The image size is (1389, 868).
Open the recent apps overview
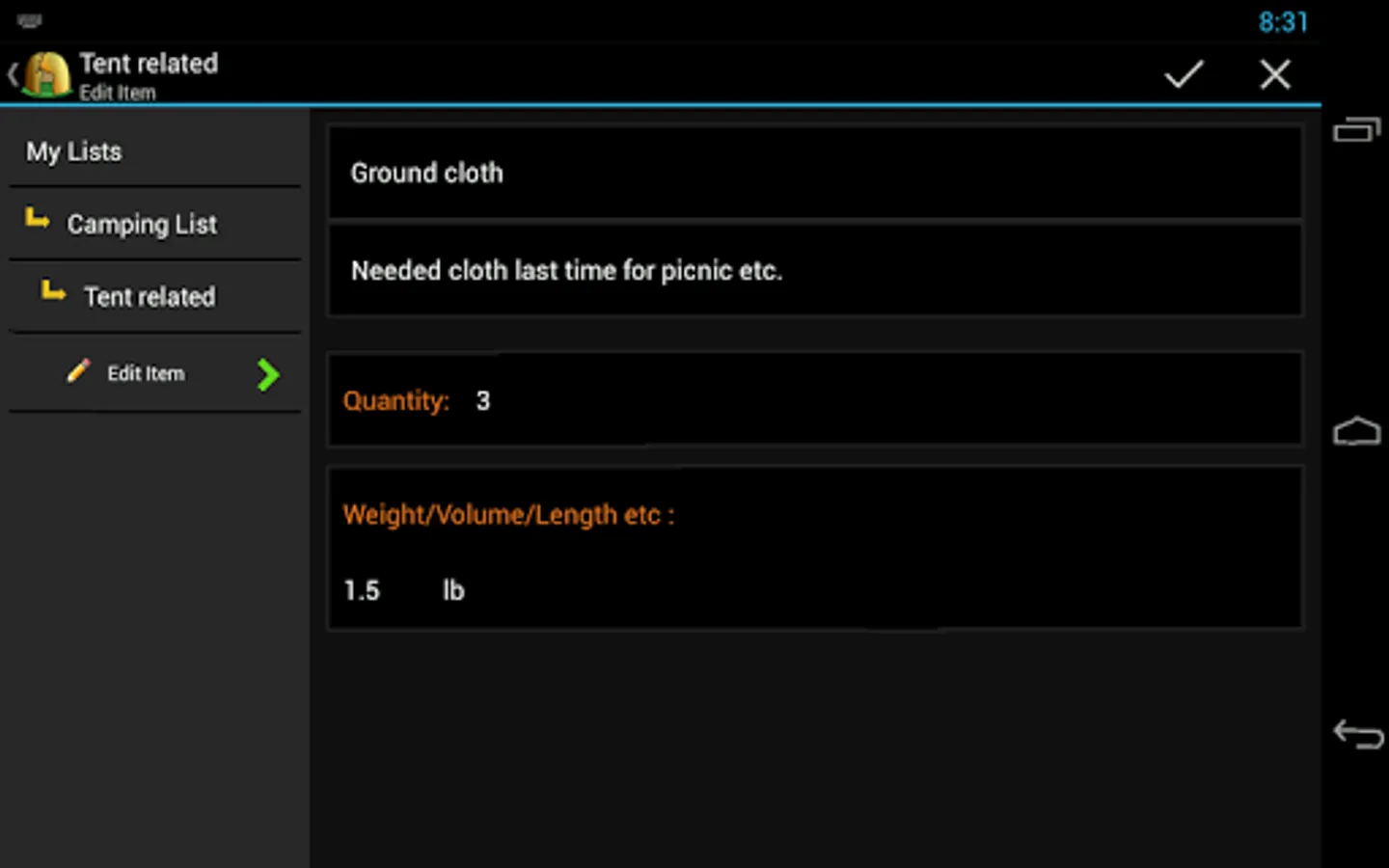pos(1356,130)
